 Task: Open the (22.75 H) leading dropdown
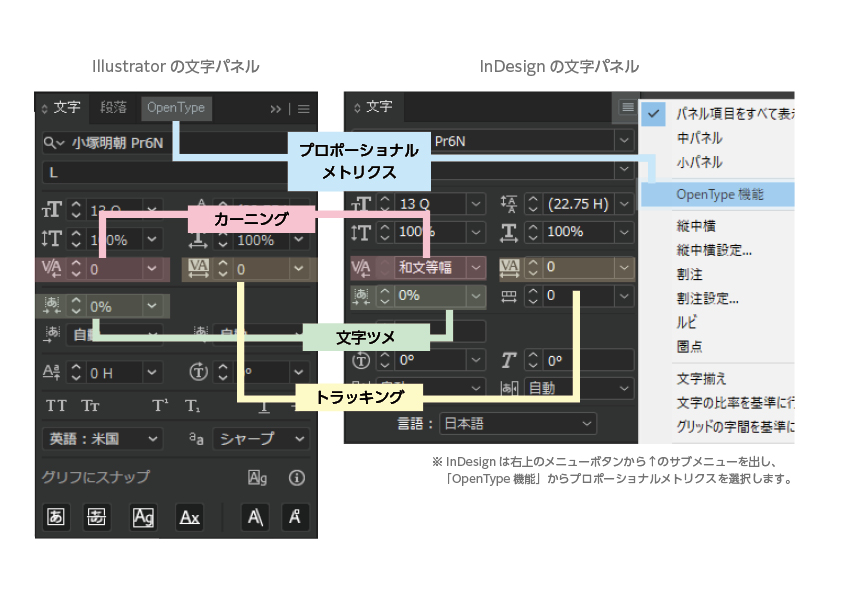[x=624, y=204]
